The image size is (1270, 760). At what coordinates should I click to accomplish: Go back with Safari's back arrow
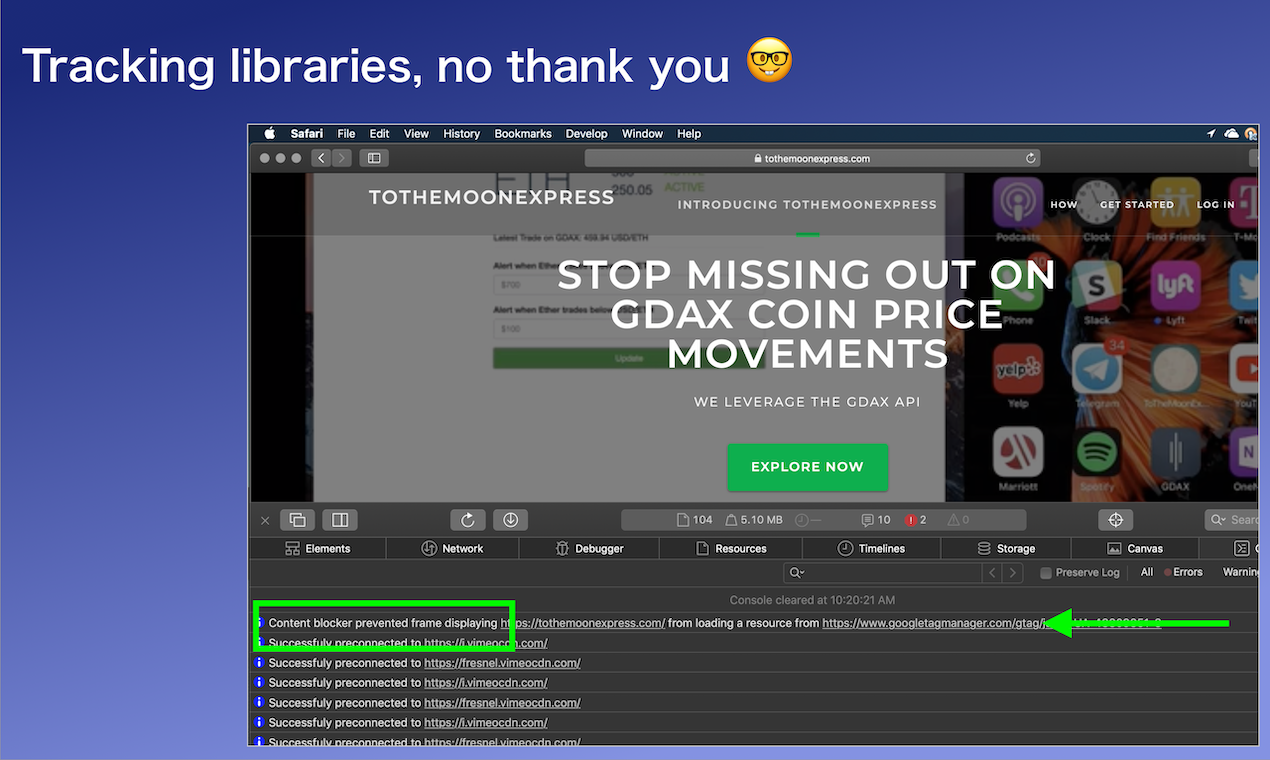pyautogui.click(x=321, y=158)
